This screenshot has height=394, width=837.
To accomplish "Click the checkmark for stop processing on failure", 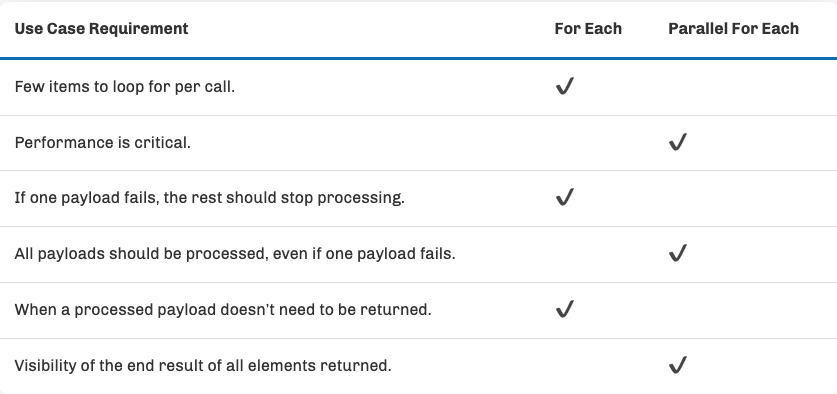I will click(x=565, y=198).
